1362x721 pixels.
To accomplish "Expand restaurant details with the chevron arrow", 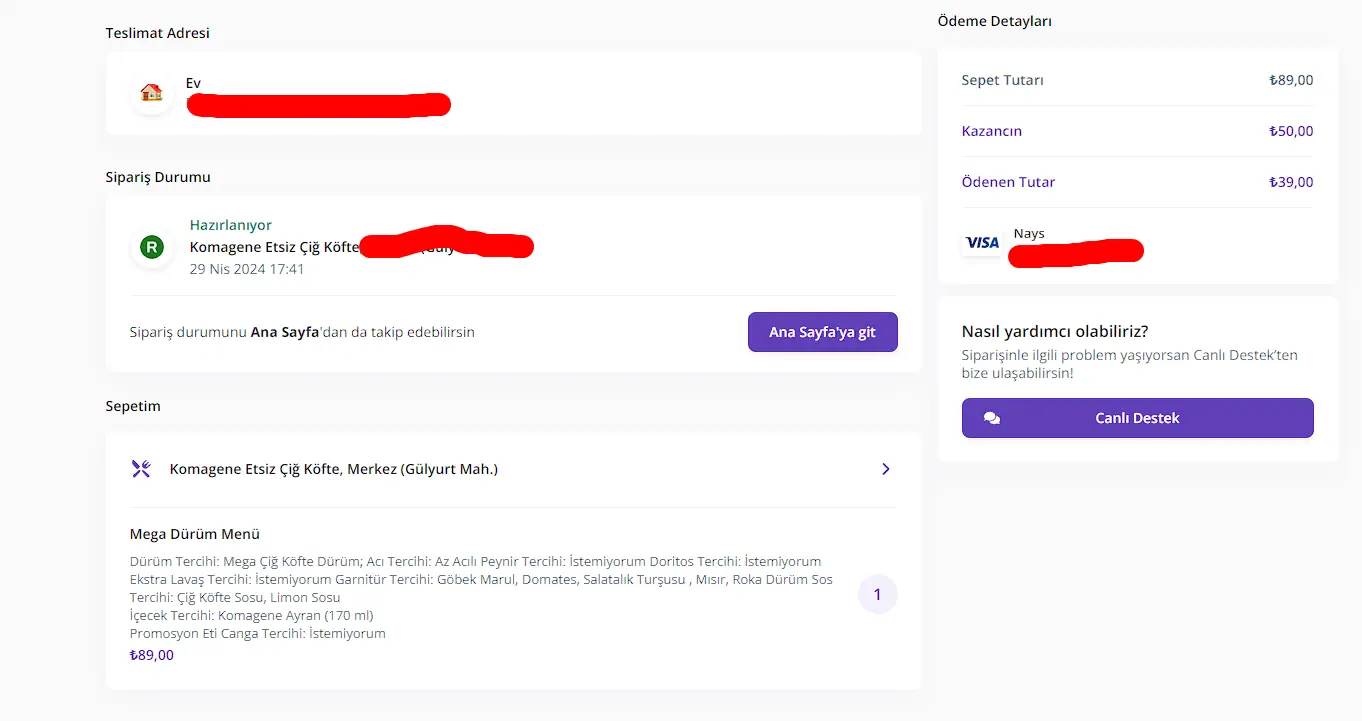I will click(885, 469).
